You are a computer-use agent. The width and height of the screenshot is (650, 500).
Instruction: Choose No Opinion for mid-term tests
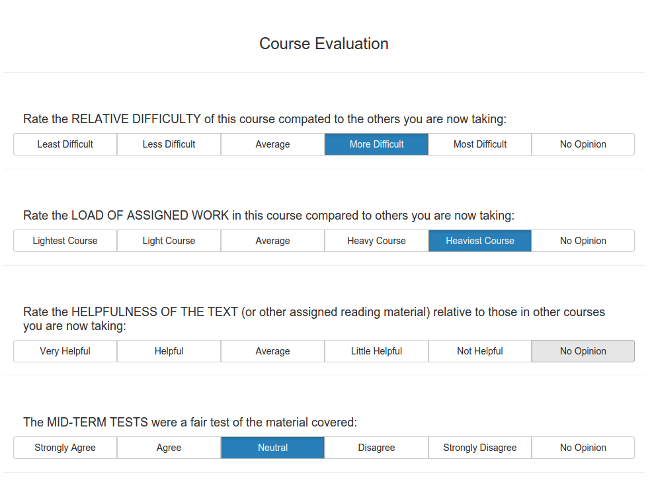point(583,448)
